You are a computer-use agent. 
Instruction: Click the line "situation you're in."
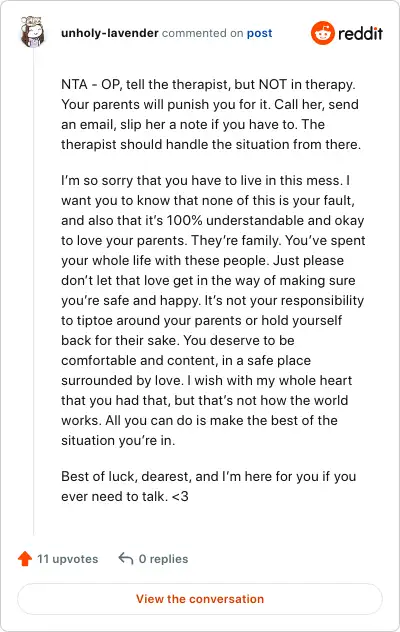click(118, 441)
